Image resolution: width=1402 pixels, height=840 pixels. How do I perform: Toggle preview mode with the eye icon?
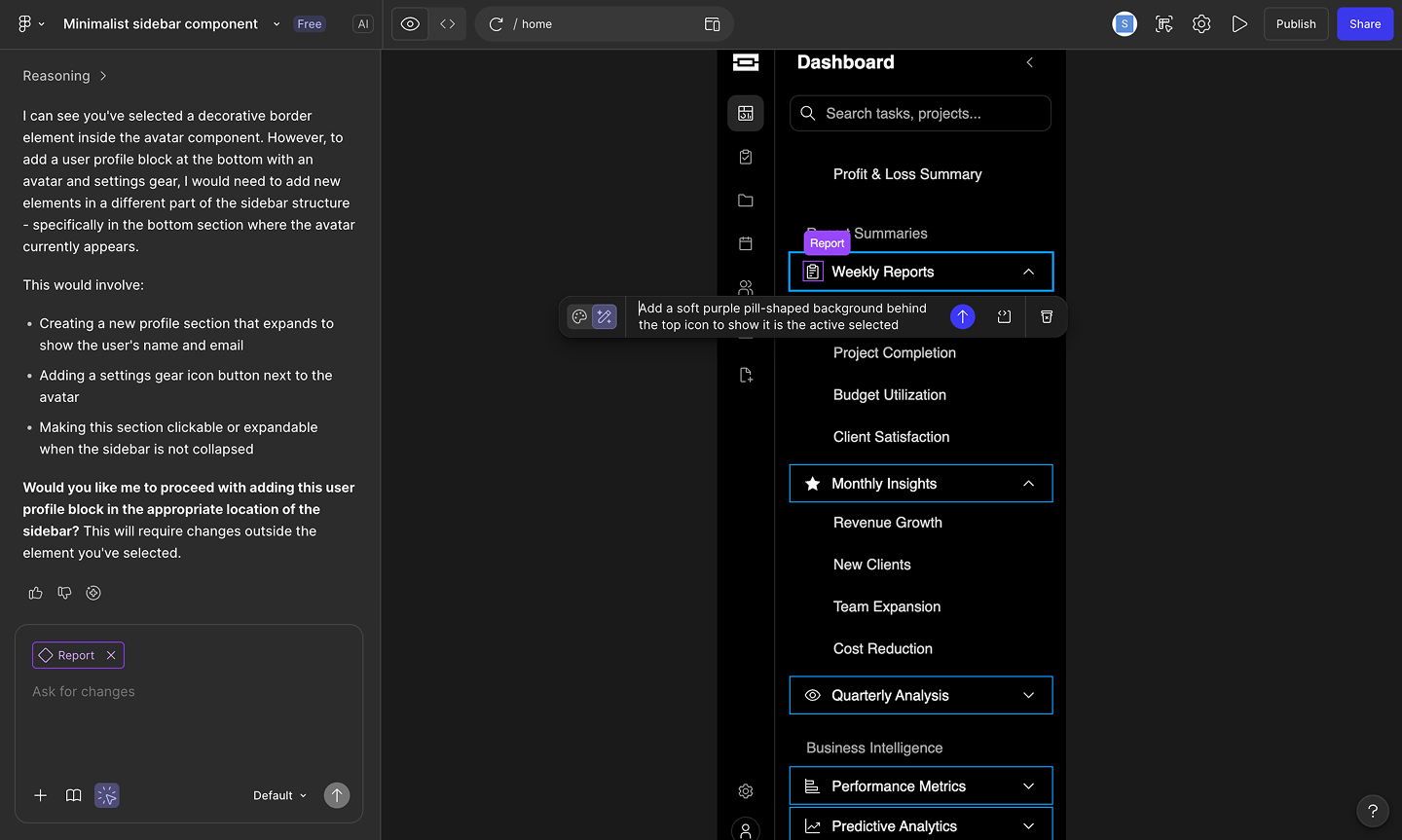409,23
